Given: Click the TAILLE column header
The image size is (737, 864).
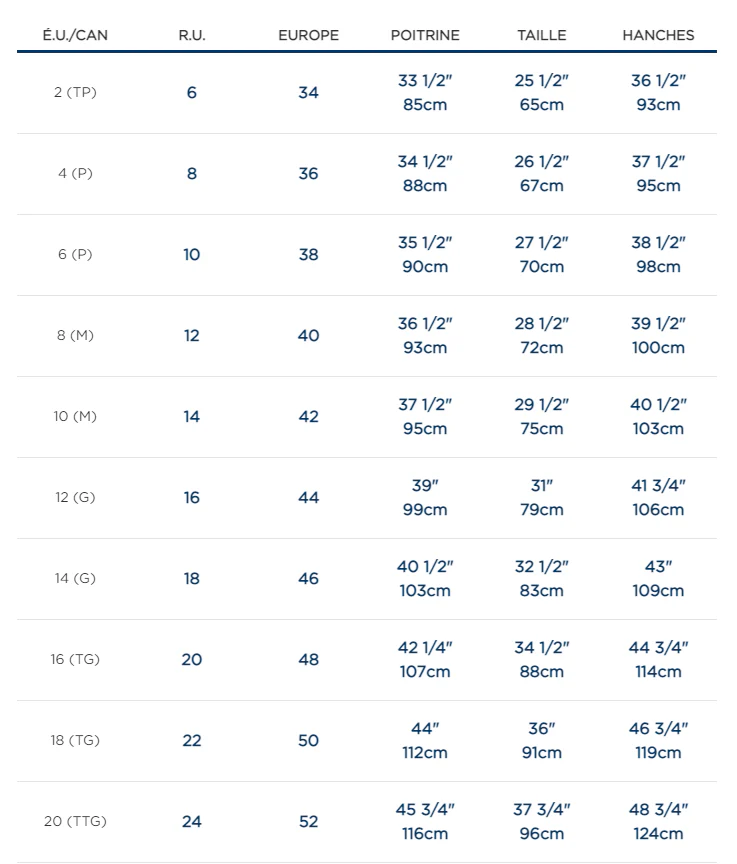Looking at the screenshot, I should pyautogui.click(x=542, y=35).
